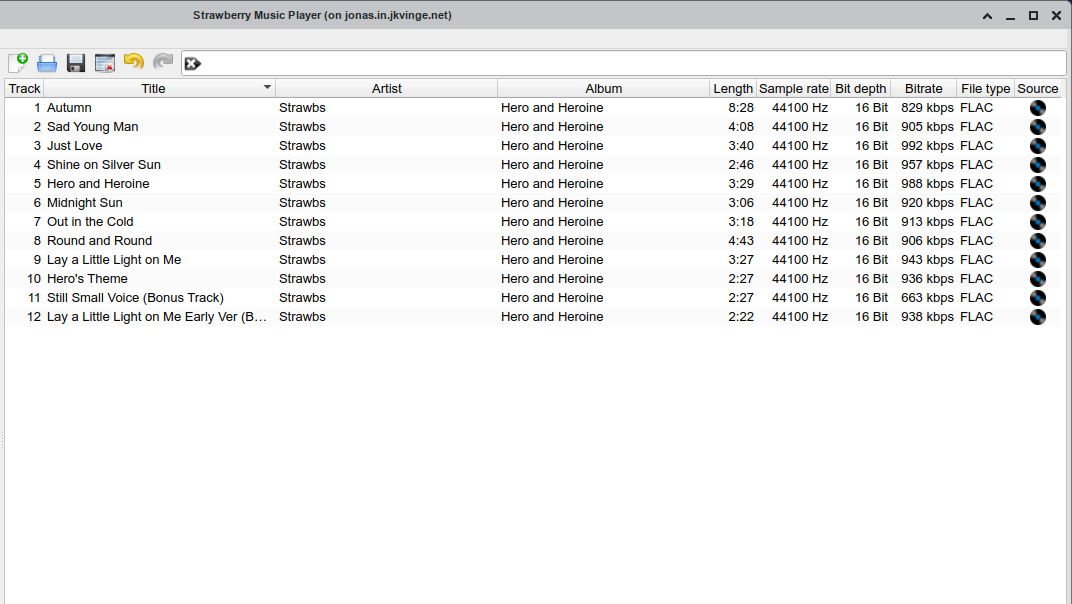The height and width of the screenshot is (604, 1072).
Task: Sort by the Artist column header
Action: pos(386,88)
